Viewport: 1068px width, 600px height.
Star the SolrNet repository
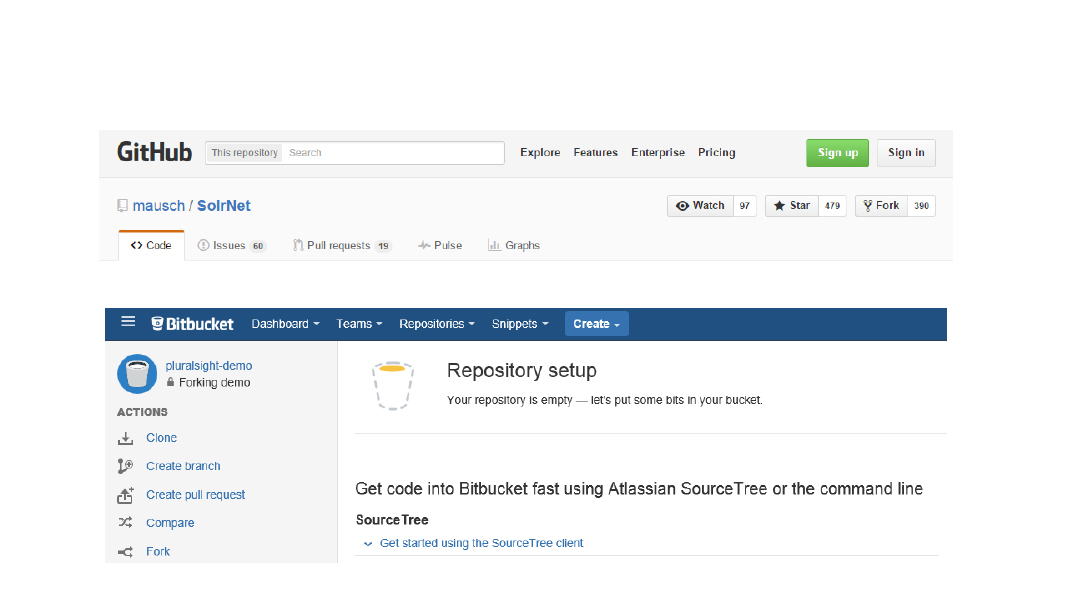click(x=791, y=206)
